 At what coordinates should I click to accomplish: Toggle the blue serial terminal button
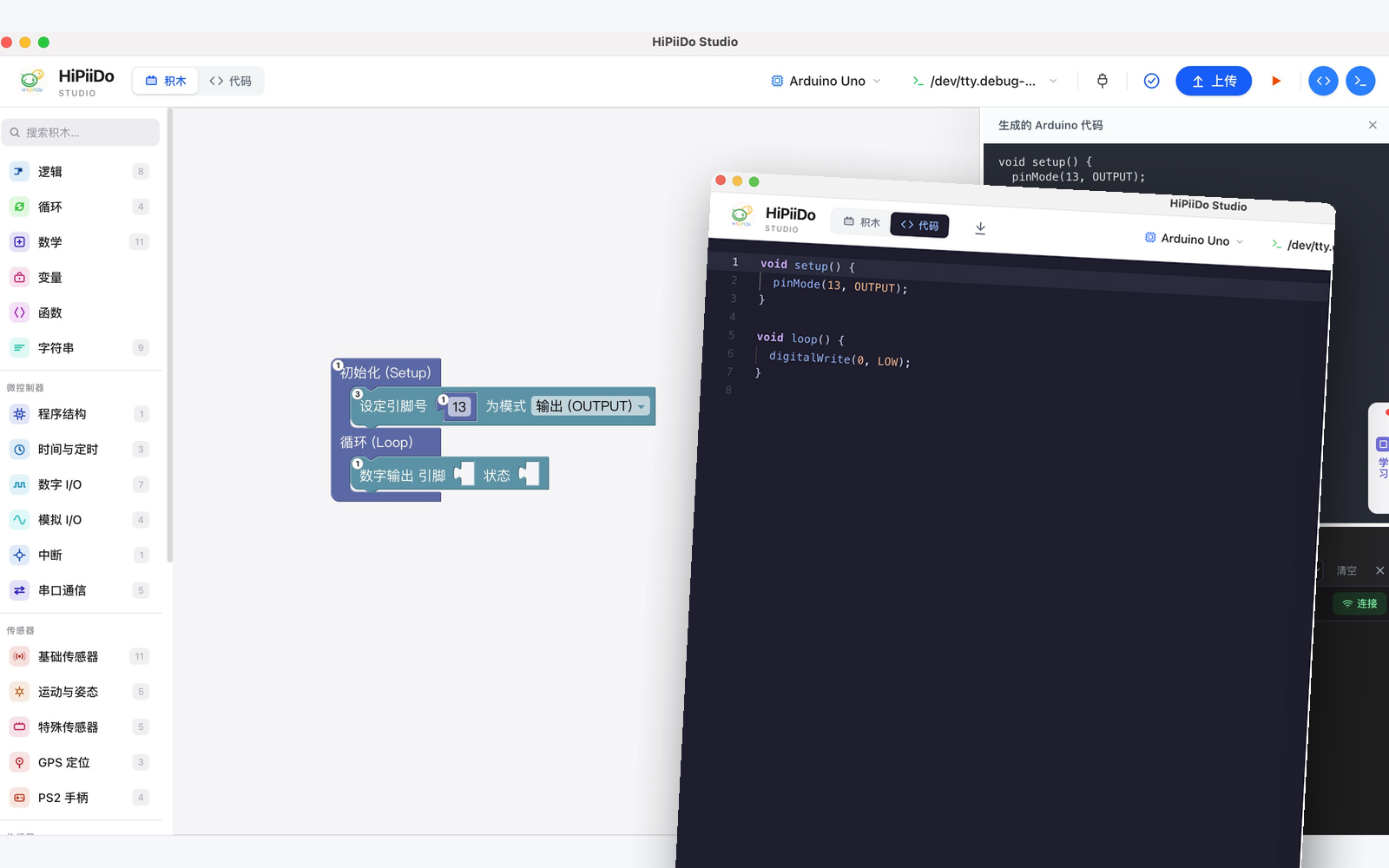coord(1360,81)
